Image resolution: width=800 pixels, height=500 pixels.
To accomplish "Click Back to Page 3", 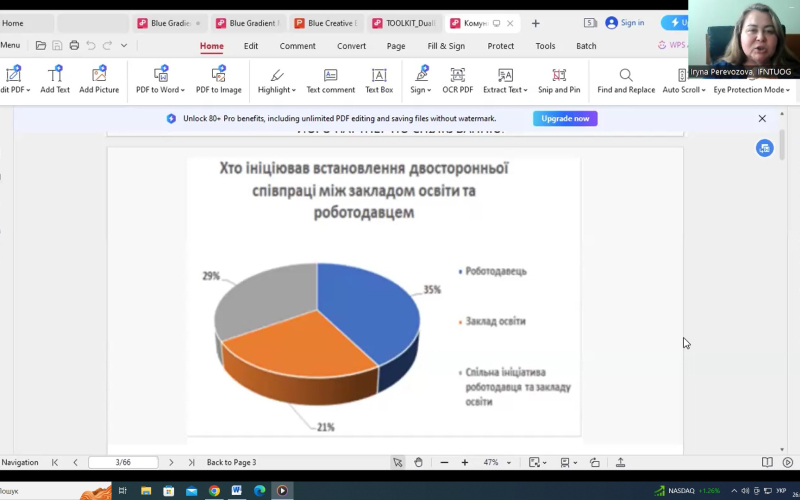I will pos(231,462).
